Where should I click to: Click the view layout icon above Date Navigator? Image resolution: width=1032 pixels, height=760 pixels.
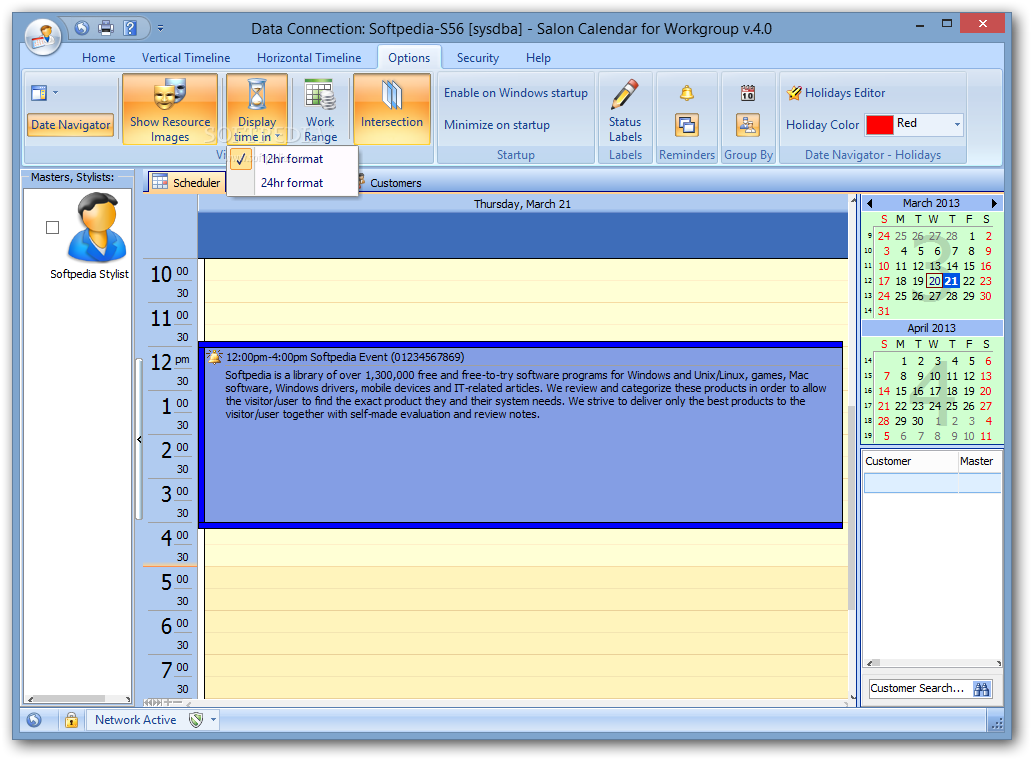tap(39, 93)
